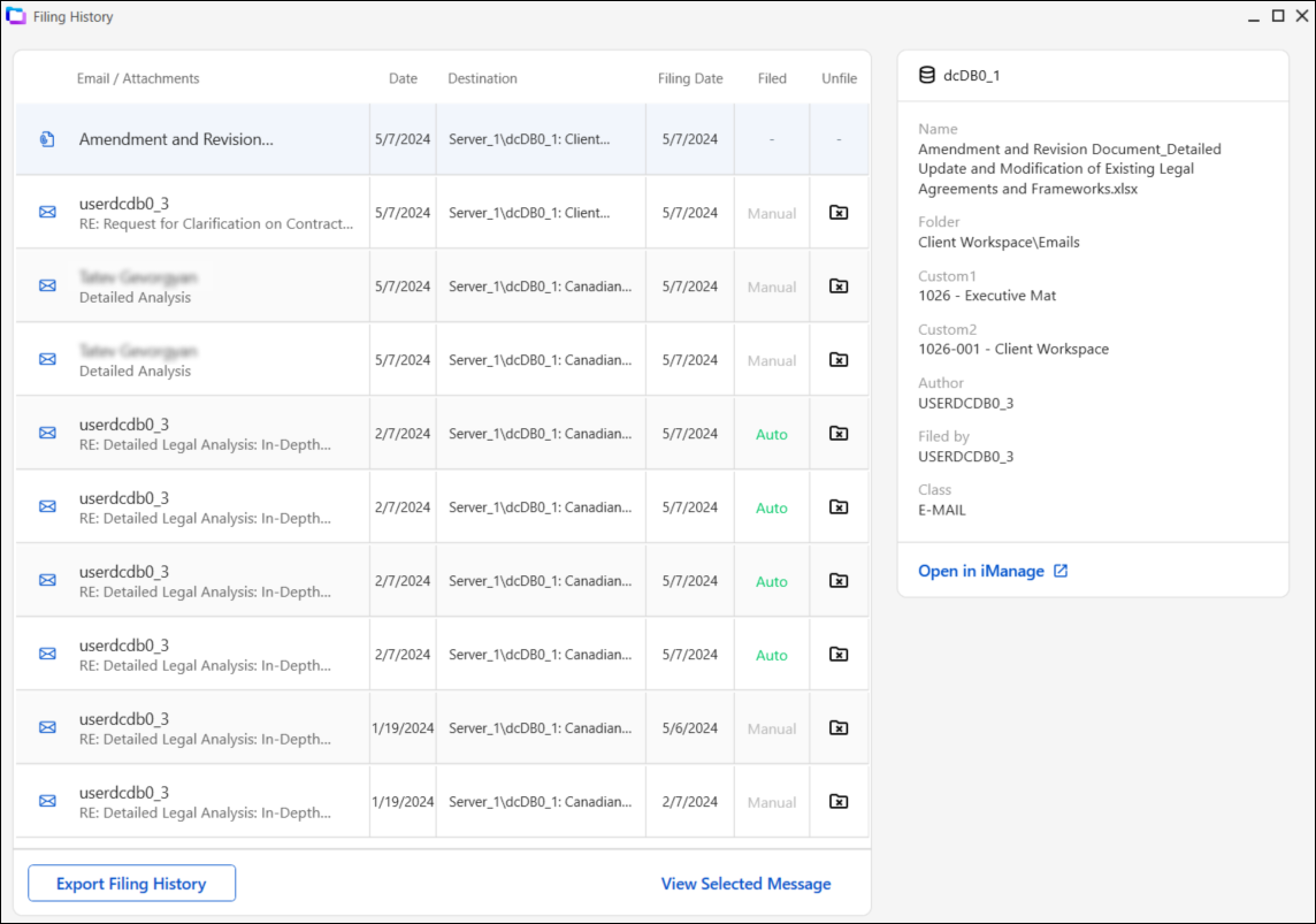This screenshot has height=924, width=1316.
Task: Maximize the Filing History window
Action: 1278,16
